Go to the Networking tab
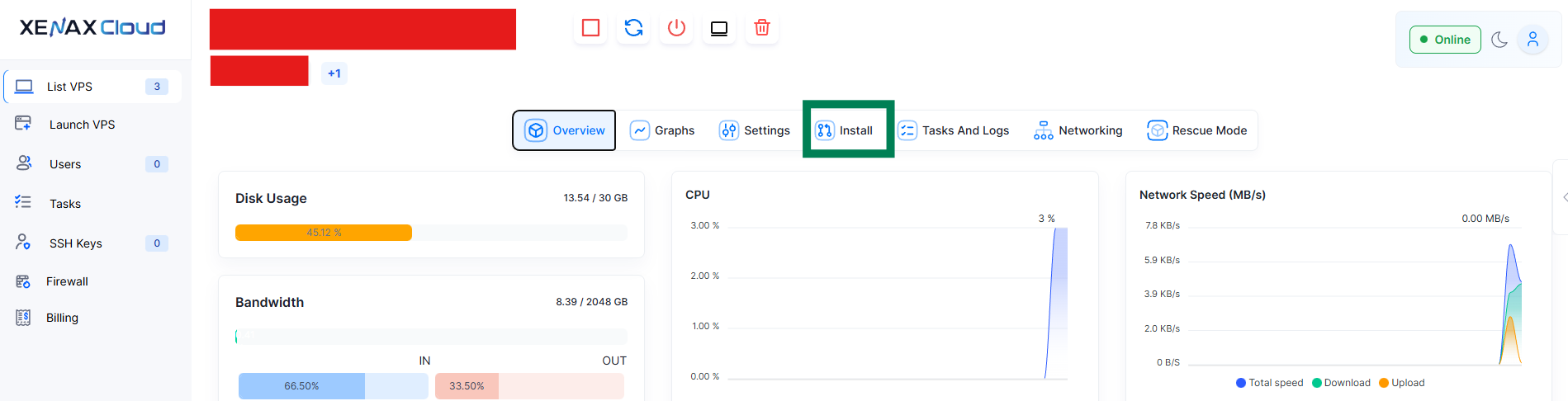The height and width of the screenshot is (401, 1568). coord(1078,130)
